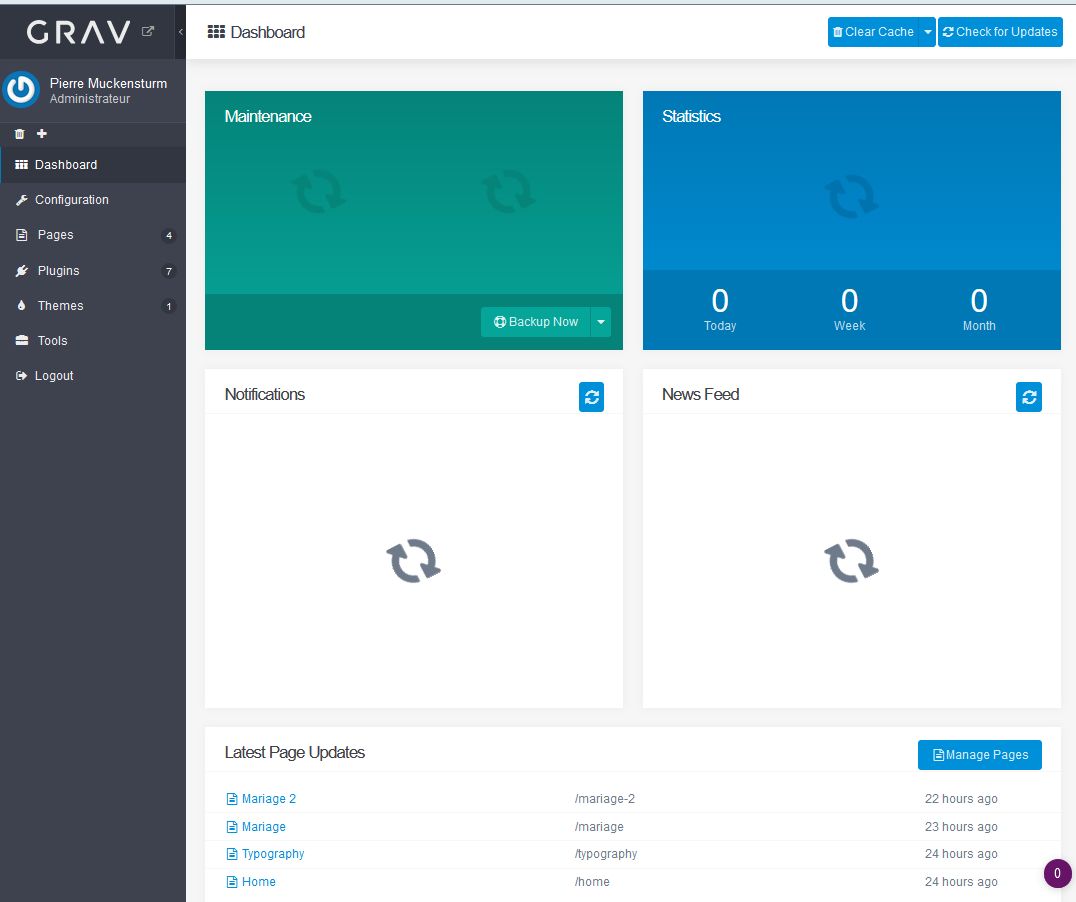Open the external site link icon beside GRAV logo
The image size is (1076, 902).
pos(148,31)
